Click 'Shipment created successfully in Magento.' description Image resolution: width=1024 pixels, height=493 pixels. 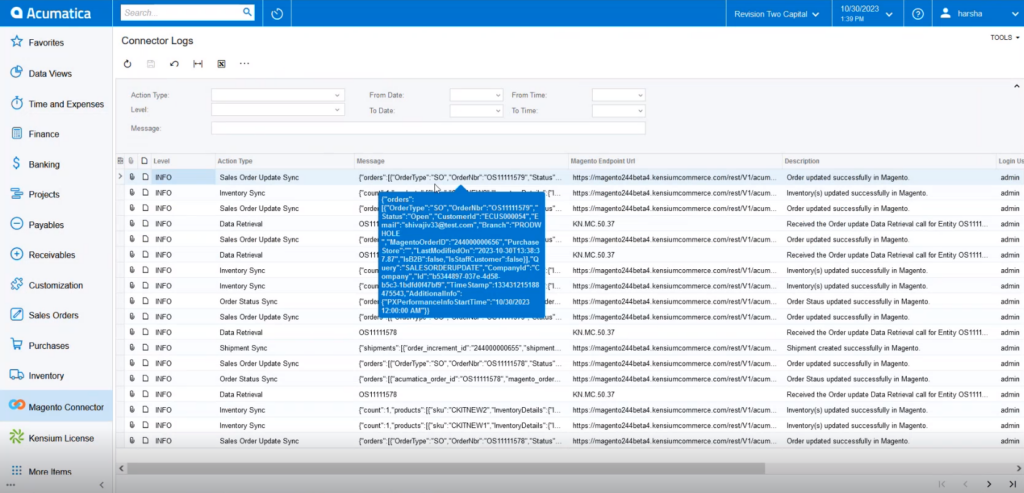(854, 348)
